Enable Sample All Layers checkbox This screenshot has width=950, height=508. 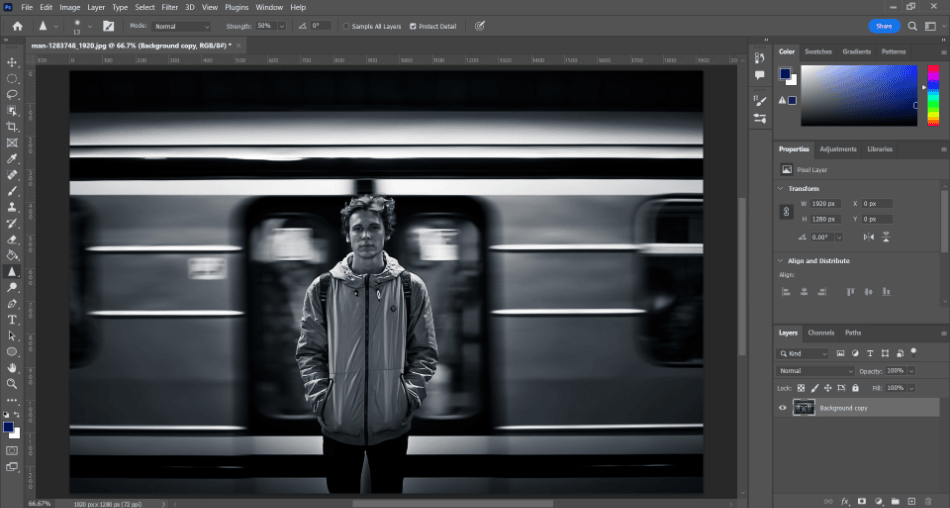pyautogui.click(x=347, y=27)
